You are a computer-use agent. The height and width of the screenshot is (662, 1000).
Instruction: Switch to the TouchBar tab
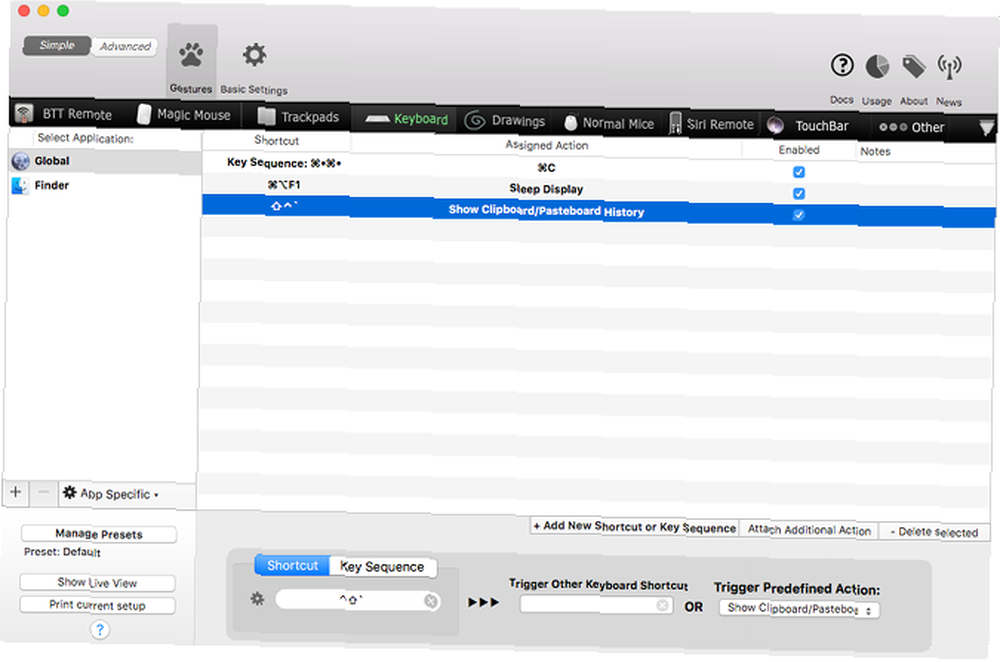[809, 126]
